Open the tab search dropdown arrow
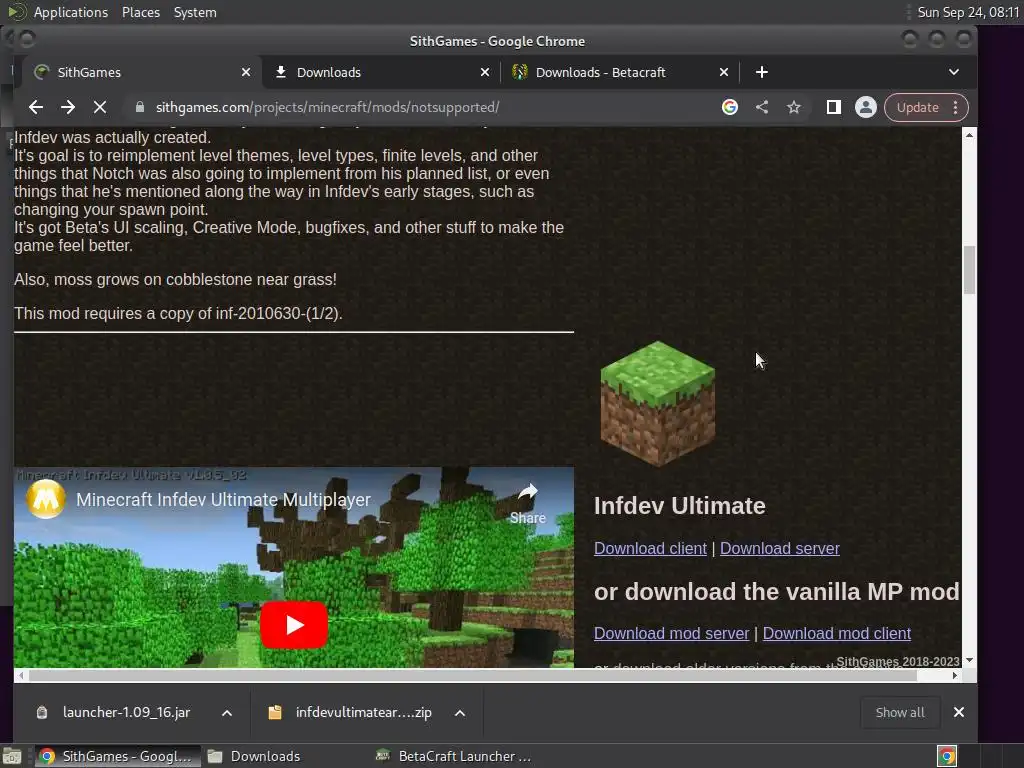This screenshot has height=768, width=1024. pyautogui.click(x=953, y=72)
